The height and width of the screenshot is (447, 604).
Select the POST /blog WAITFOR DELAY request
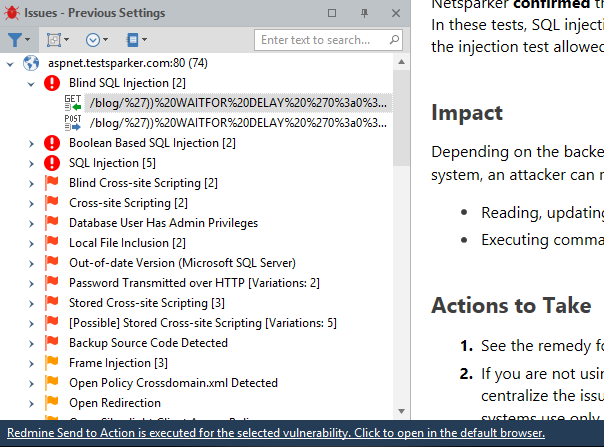pos(237,122)
